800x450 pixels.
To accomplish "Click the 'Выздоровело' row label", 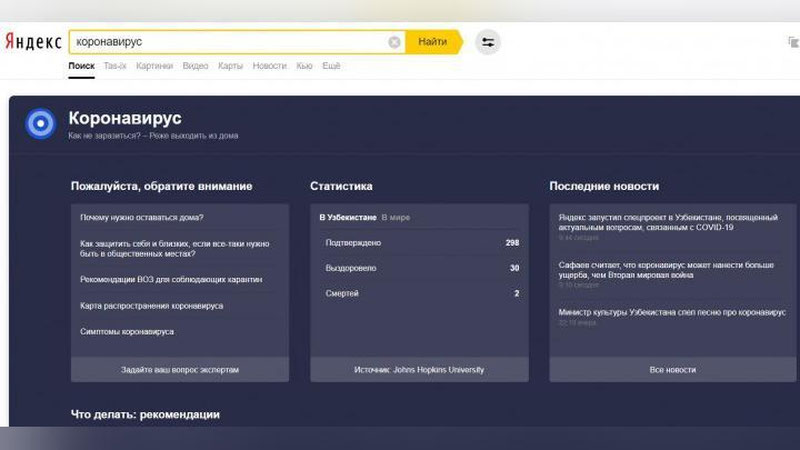I will pyautogui.click(x=351, y=268).
